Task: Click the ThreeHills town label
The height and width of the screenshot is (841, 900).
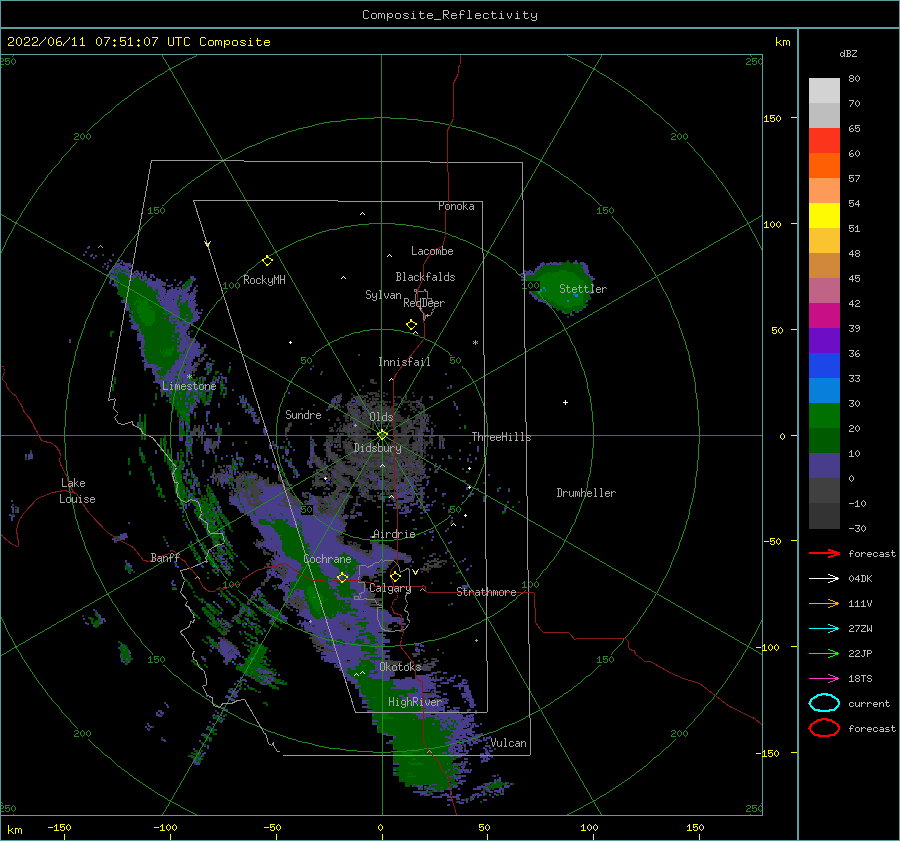Action: point(501,437)
